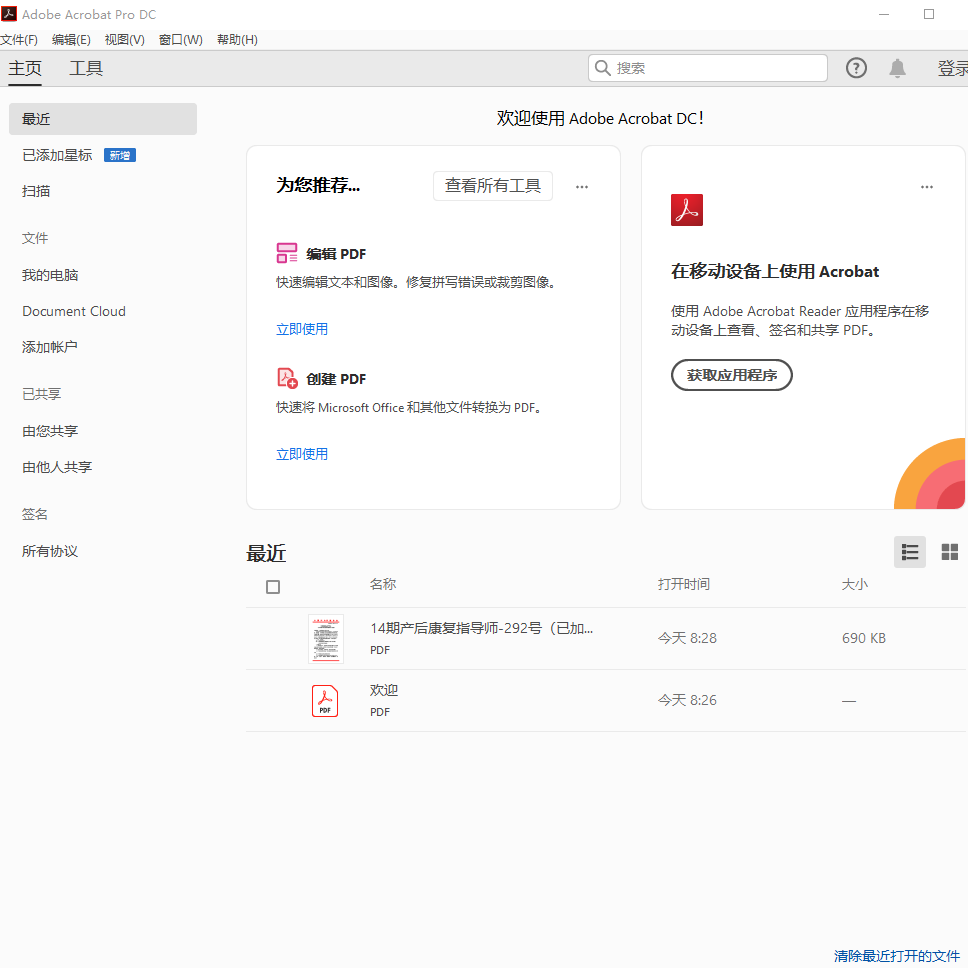Select 由您共享 in the sidebar
Image resolution: width=968 pixels, height=968 pixels.
[50, 431]
